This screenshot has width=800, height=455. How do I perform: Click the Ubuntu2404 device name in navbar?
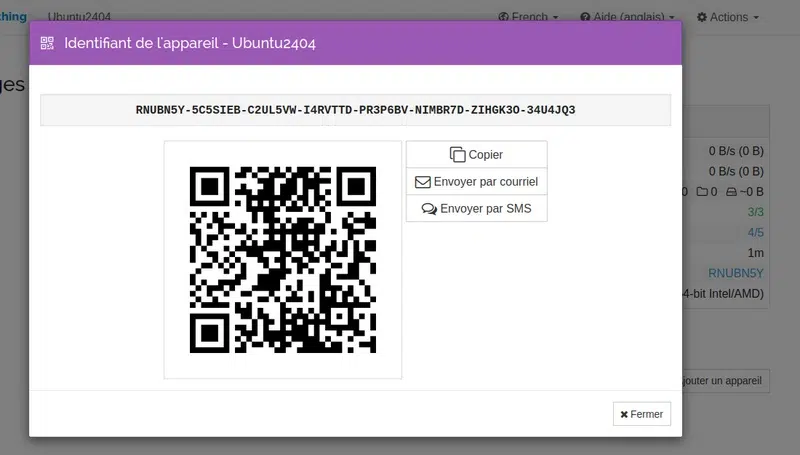coord(79,17)
